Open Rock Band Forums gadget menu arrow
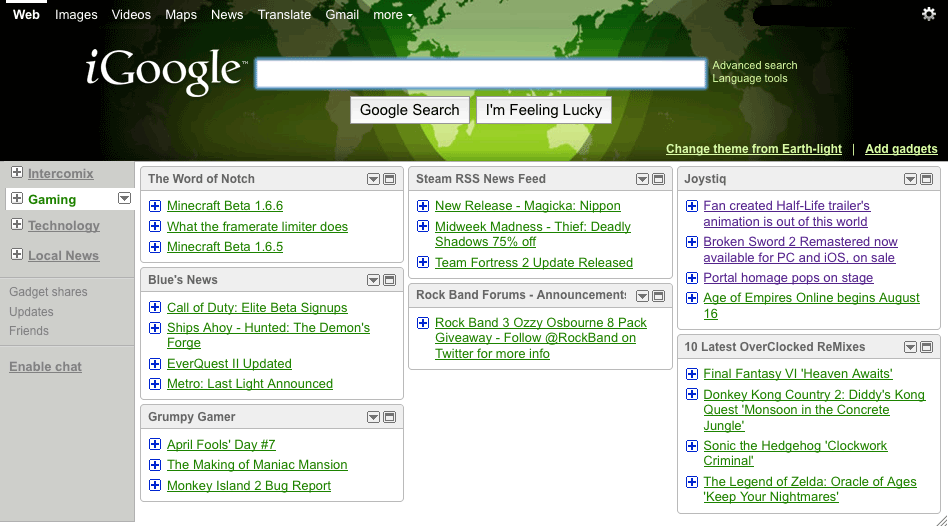This screenshot has width=948, height=527. point(642,296)
